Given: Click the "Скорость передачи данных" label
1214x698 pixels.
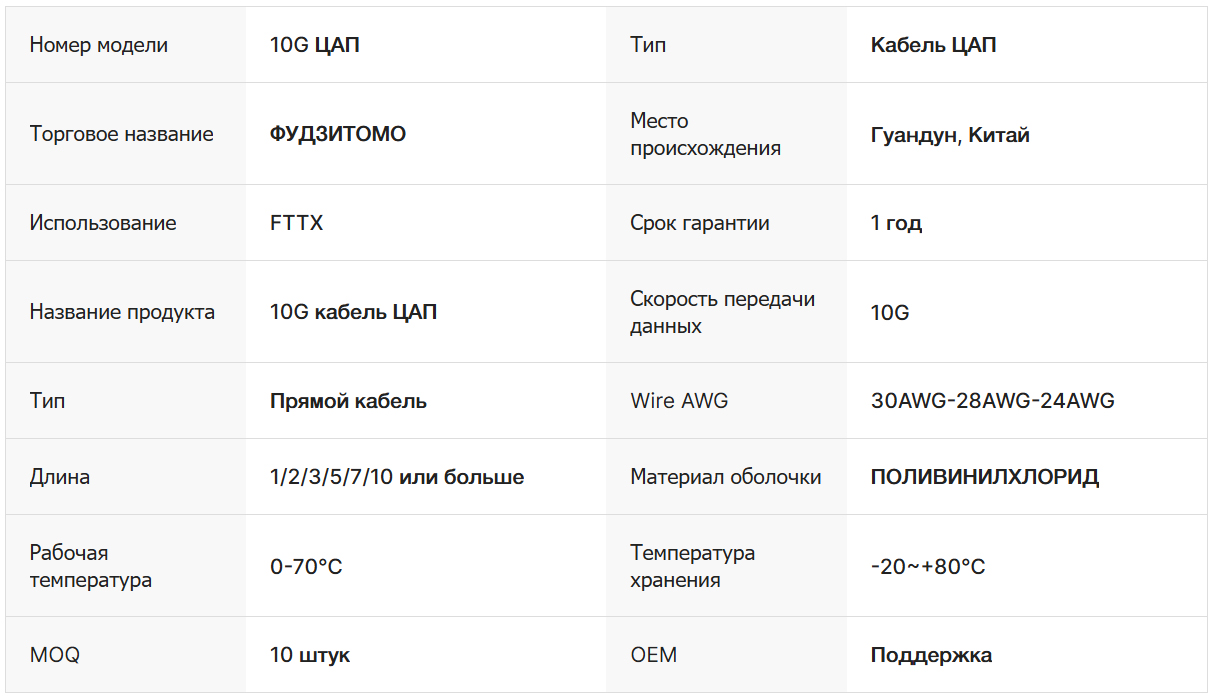Looking at the screenshot, I should point(722,312).
